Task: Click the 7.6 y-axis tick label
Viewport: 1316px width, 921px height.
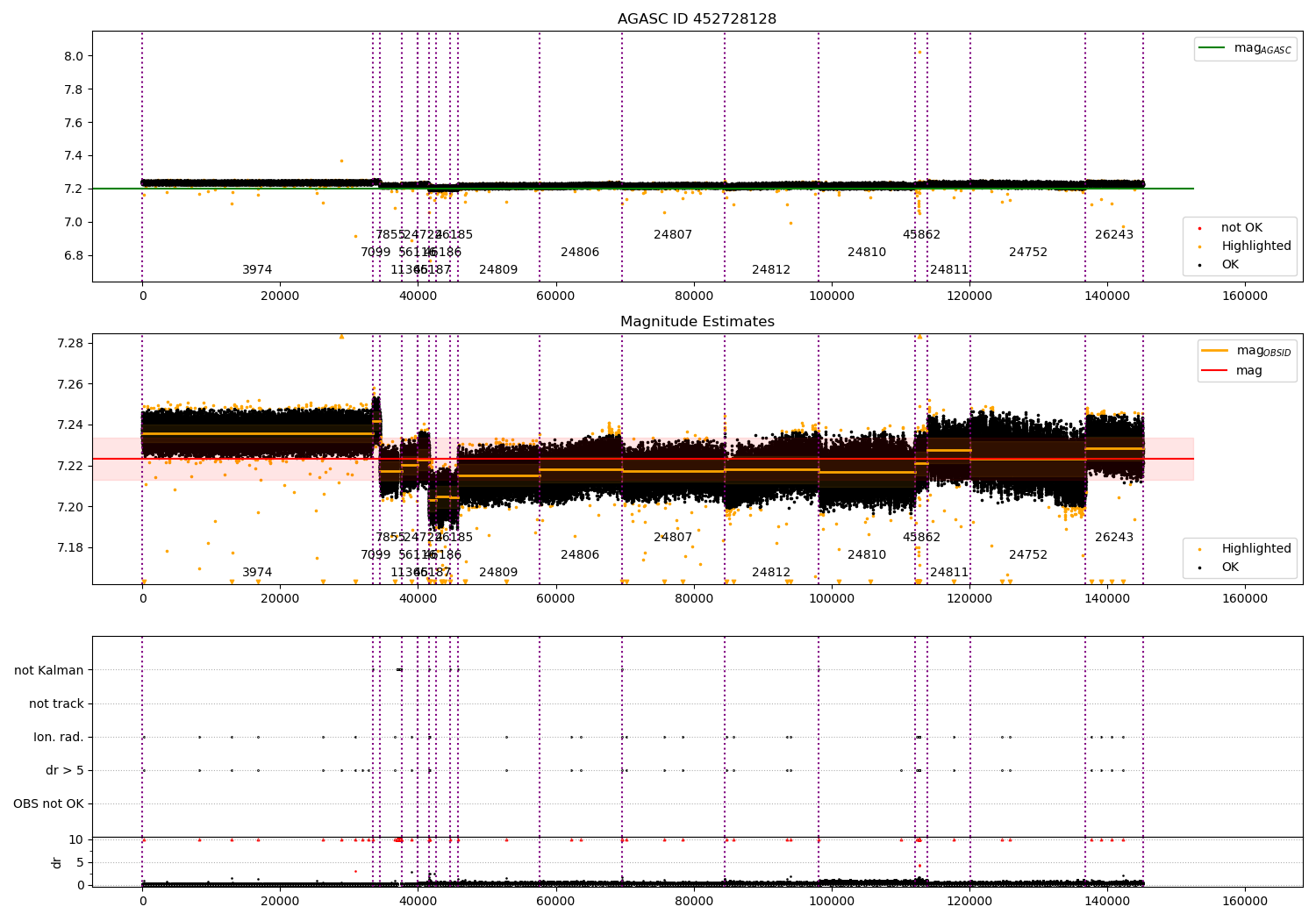Action: [x=74, y=123]
